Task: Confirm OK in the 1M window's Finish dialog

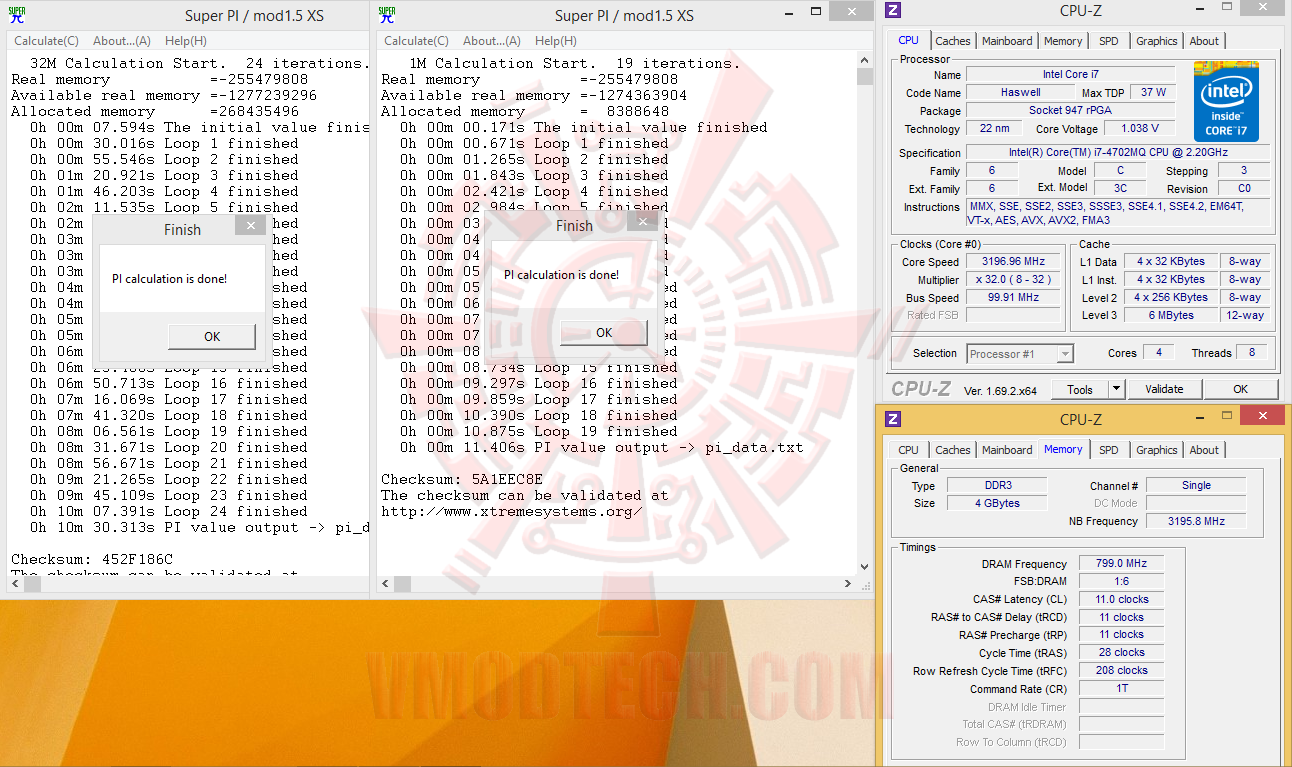Action: tap(604, 332)
